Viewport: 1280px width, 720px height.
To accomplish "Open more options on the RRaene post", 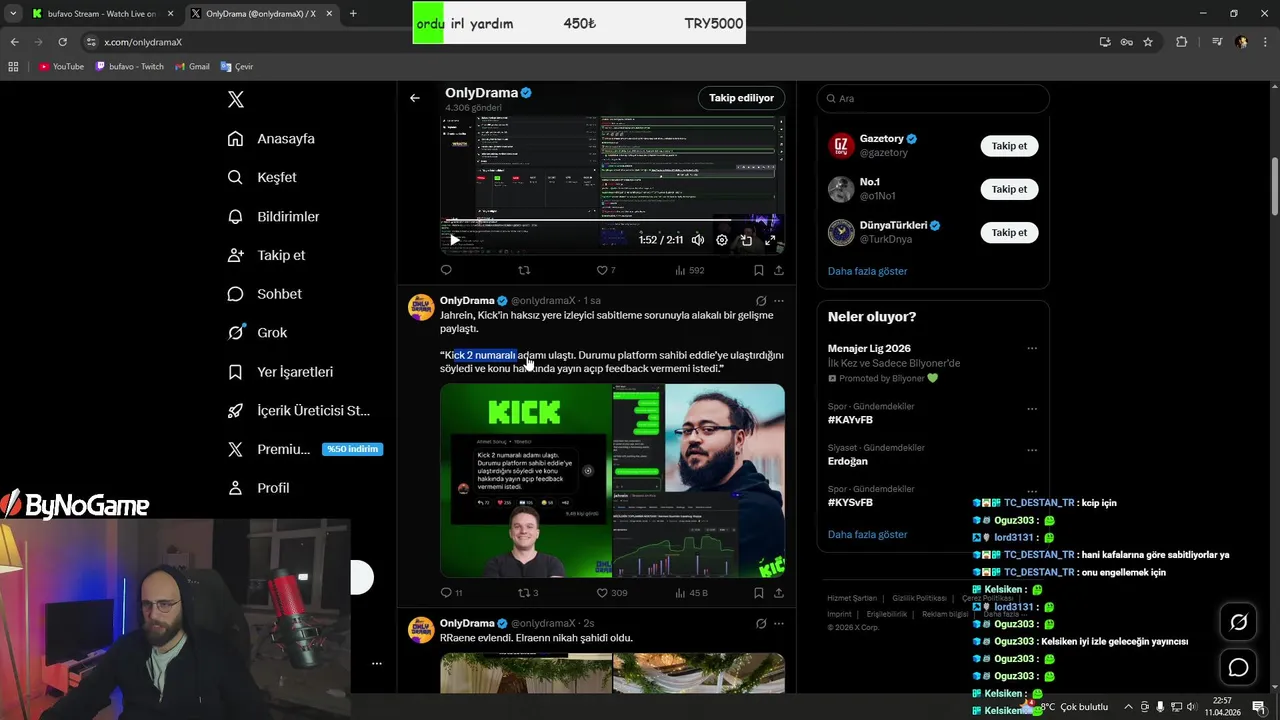I will 779,624.
